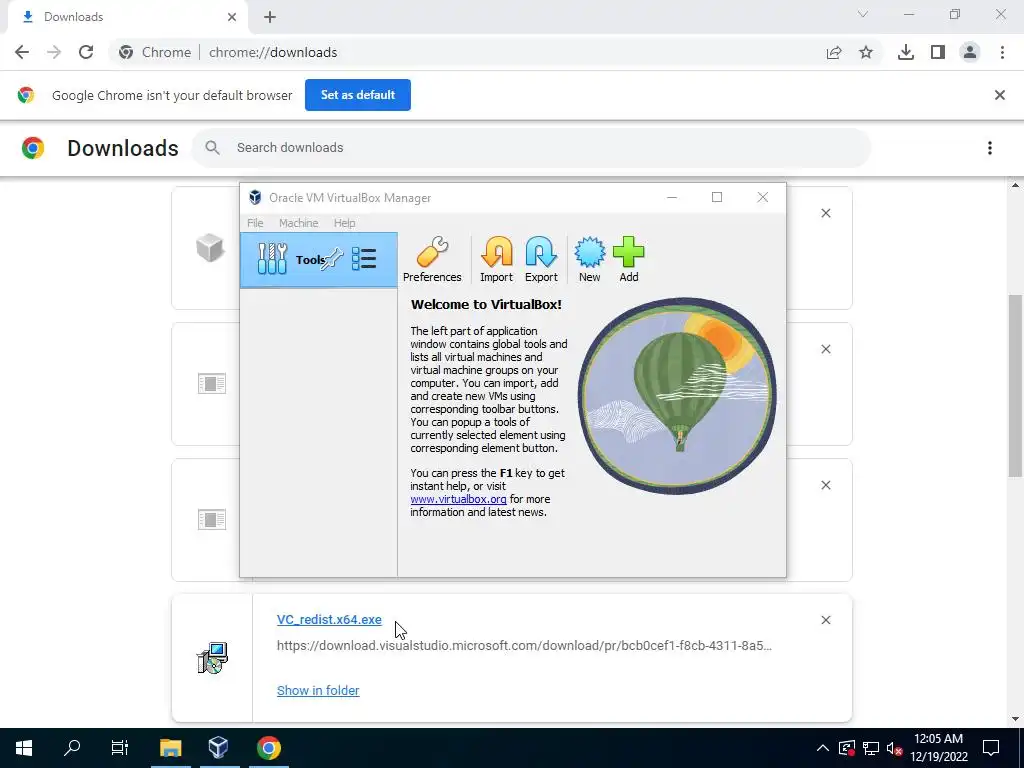Viewport: 1024px width, 768px height.
Task: Switch to Chrome from the taskbar
Action: point(268,748)
